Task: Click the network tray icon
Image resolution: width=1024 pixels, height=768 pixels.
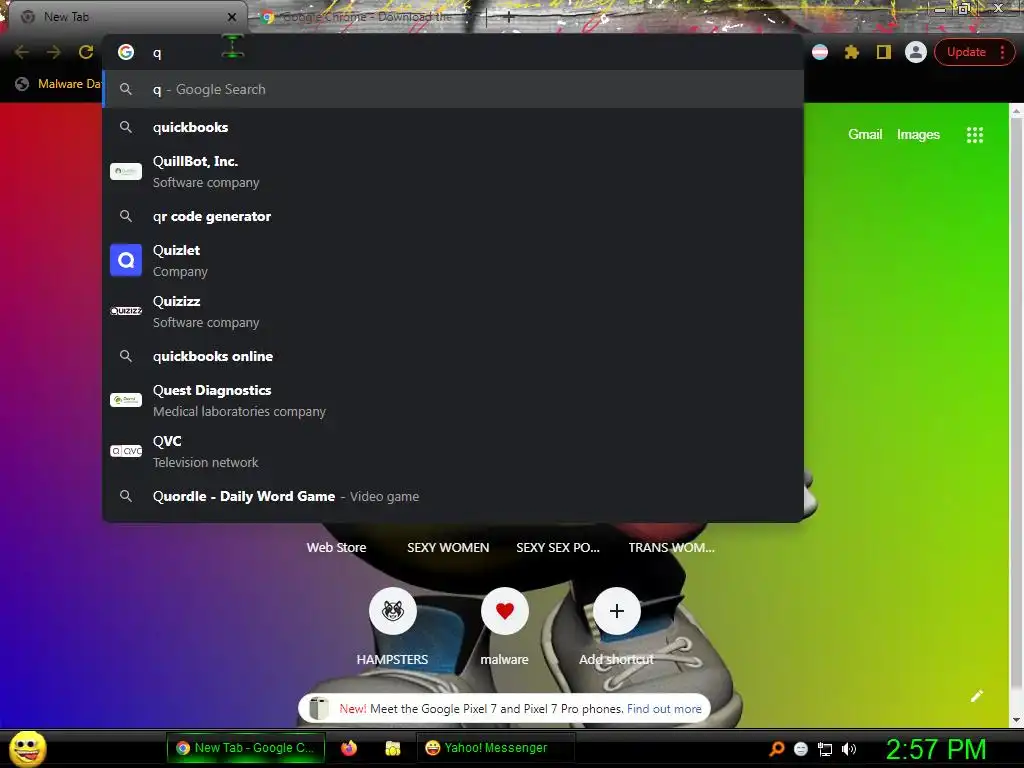Action: tap(825, 749)
